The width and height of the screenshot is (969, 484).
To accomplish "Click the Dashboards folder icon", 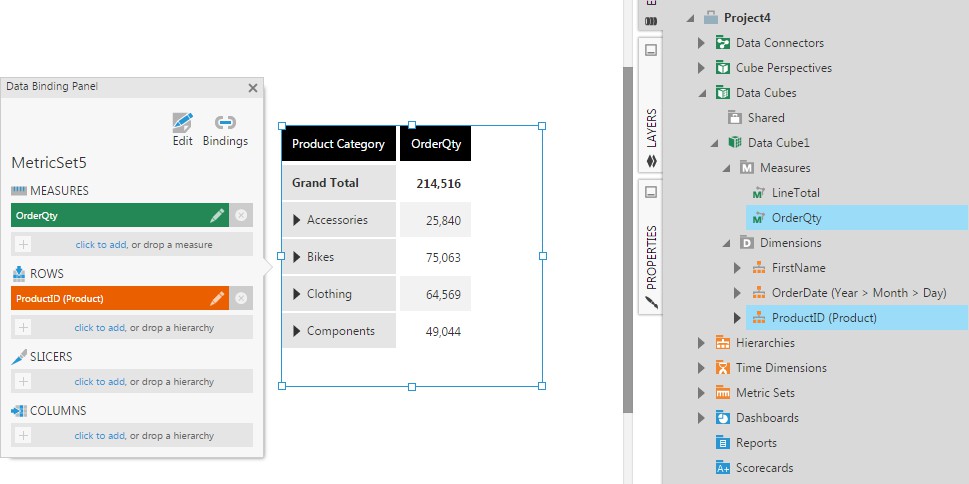I will [x=722, y=418].
